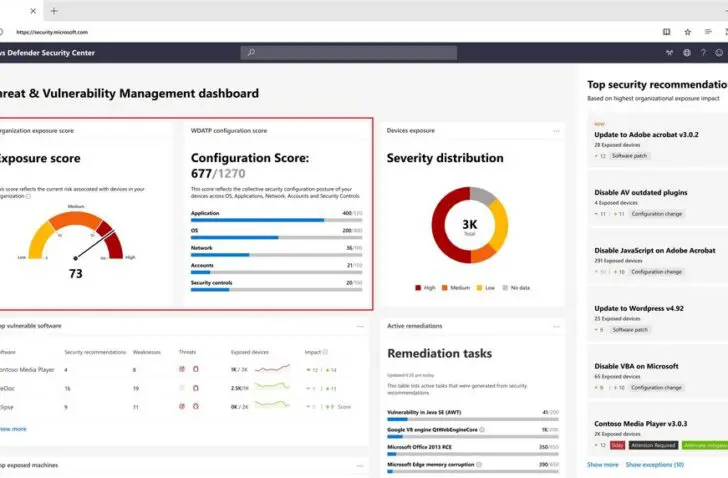
Task: Click High legend swatch under severity chart
Action: 418,288
